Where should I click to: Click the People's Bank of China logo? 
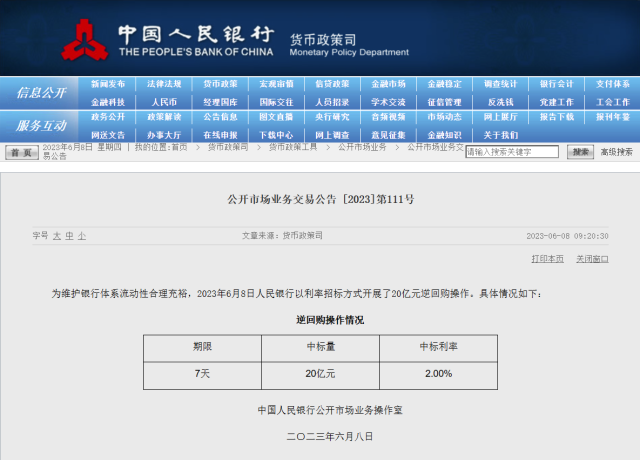click(84, 38)
